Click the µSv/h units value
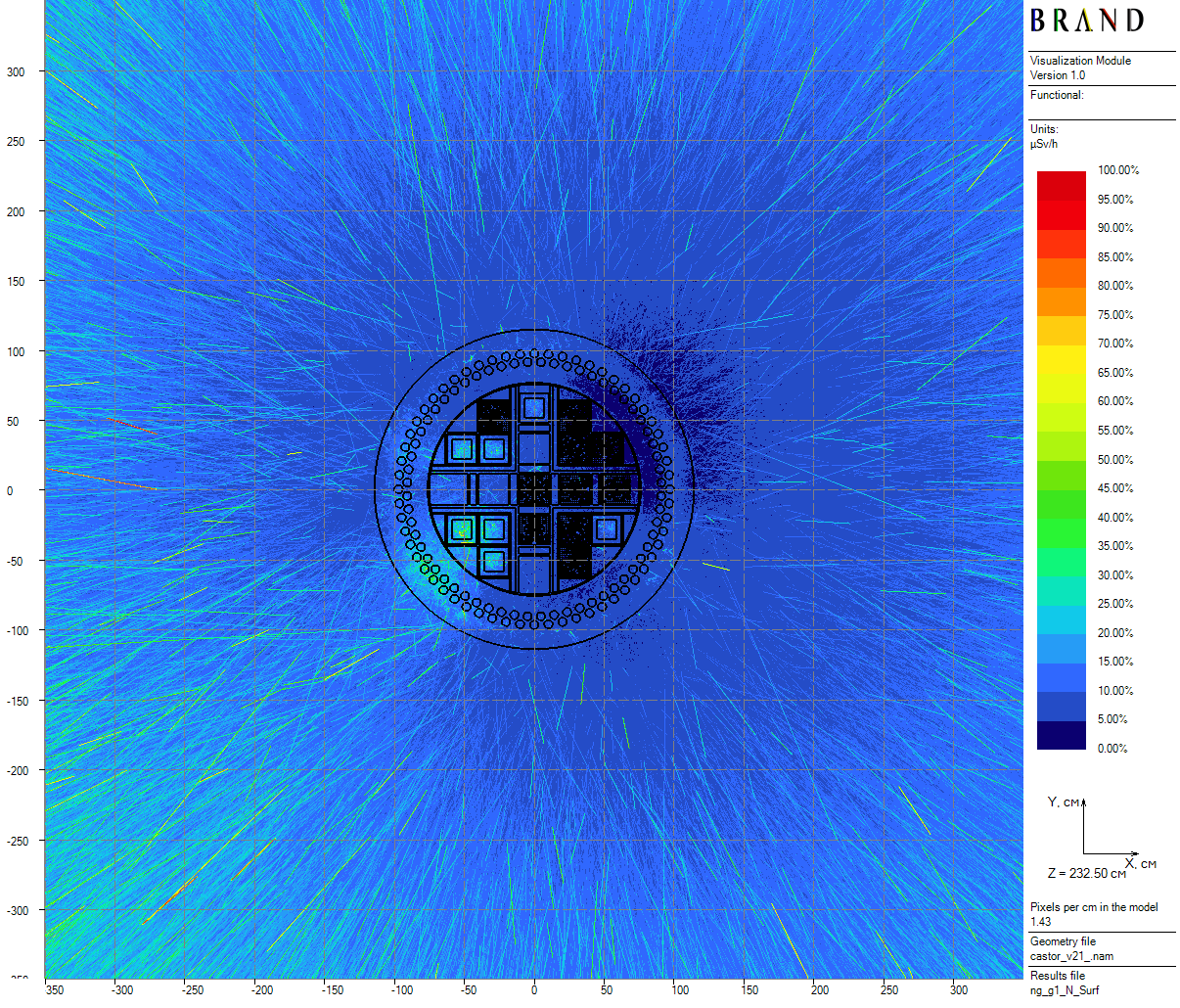 pos(1044,144)
